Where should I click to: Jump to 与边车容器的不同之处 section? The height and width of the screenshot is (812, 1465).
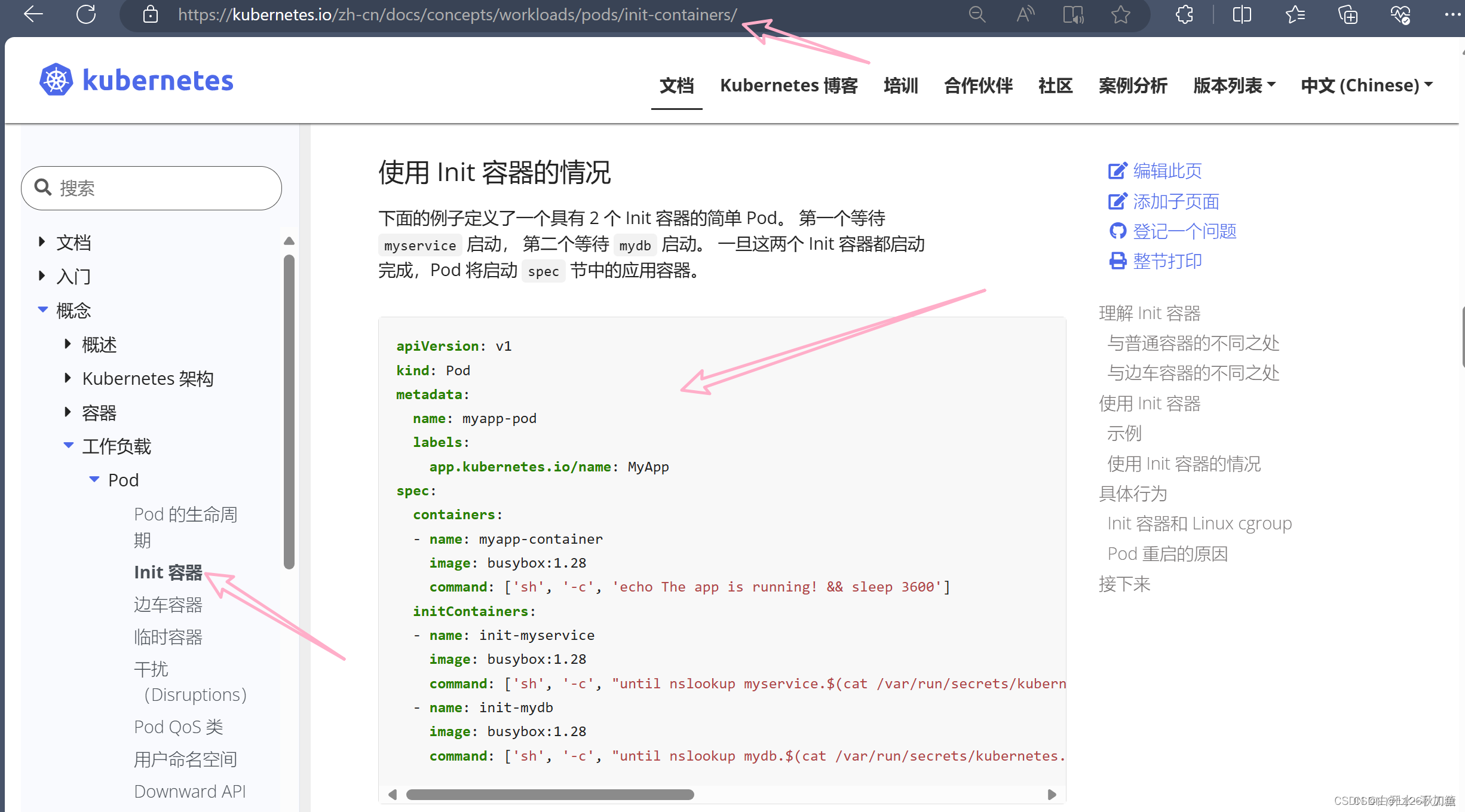(x=1193, y=373)
